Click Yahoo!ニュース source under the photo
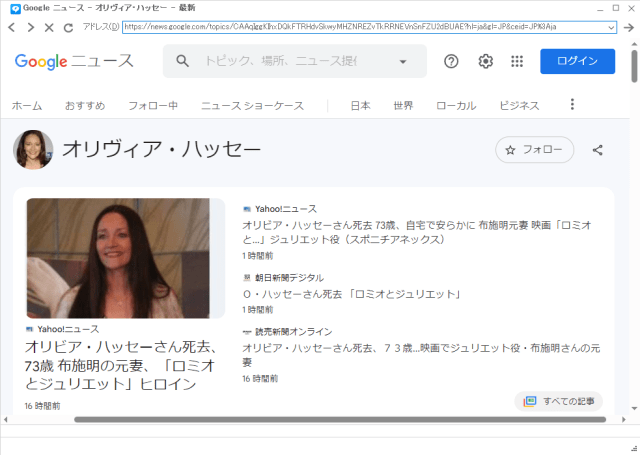The image size is (640, 455). click(x=68, y=329)
